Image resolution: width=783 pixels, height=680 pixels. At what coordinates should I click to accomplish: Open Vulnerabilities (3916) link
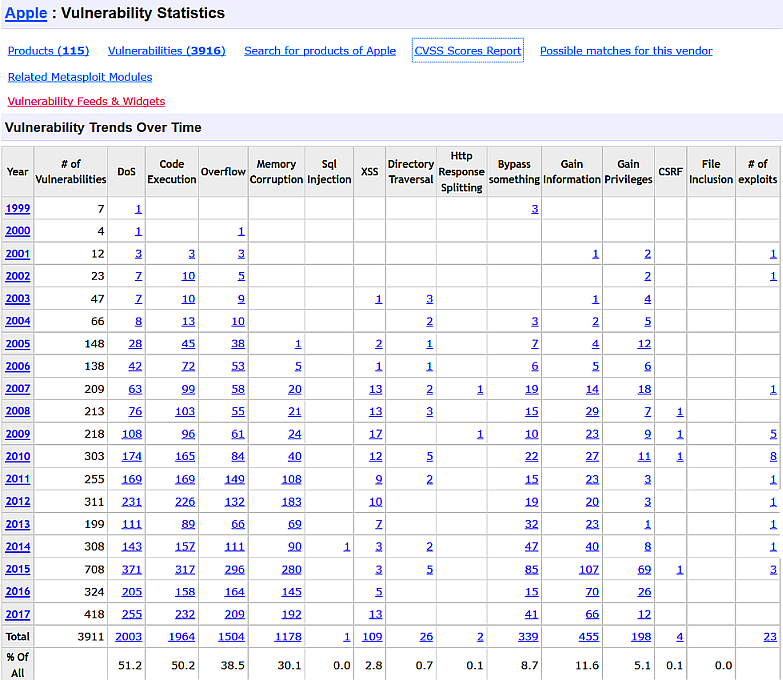(x=167, y=51)
